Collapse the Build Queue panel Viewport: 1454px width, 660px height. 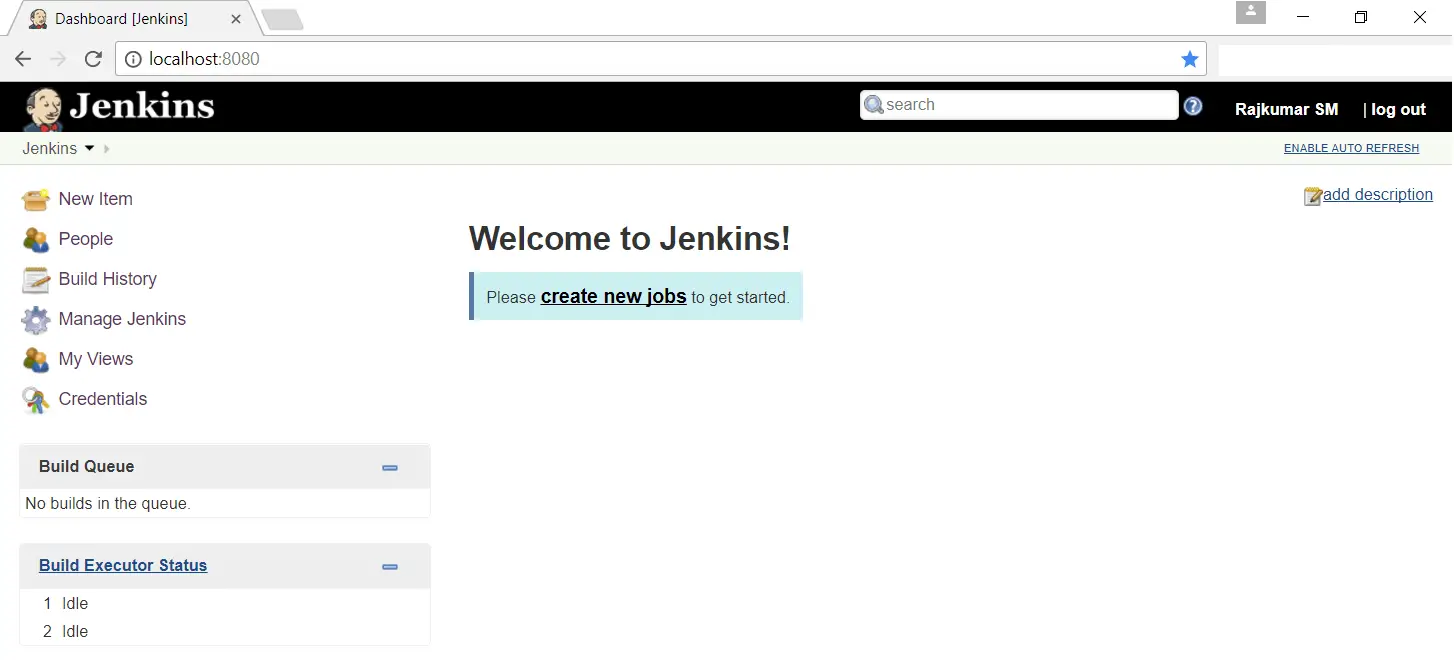[x=390, y=467]
